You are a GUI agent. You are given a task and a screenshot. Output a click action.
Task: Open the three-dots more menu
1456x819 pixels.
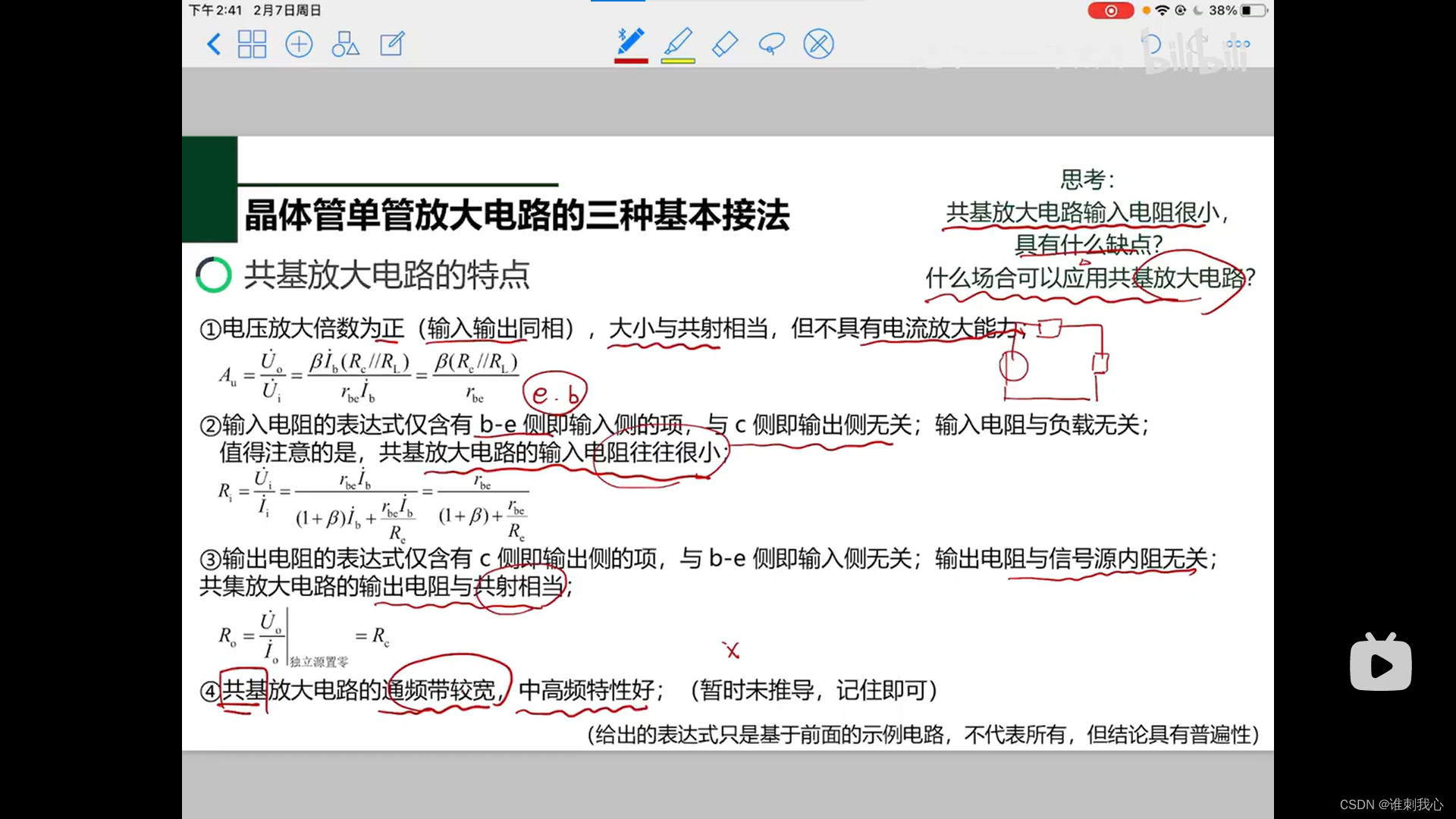click(x=1238, y=44)
